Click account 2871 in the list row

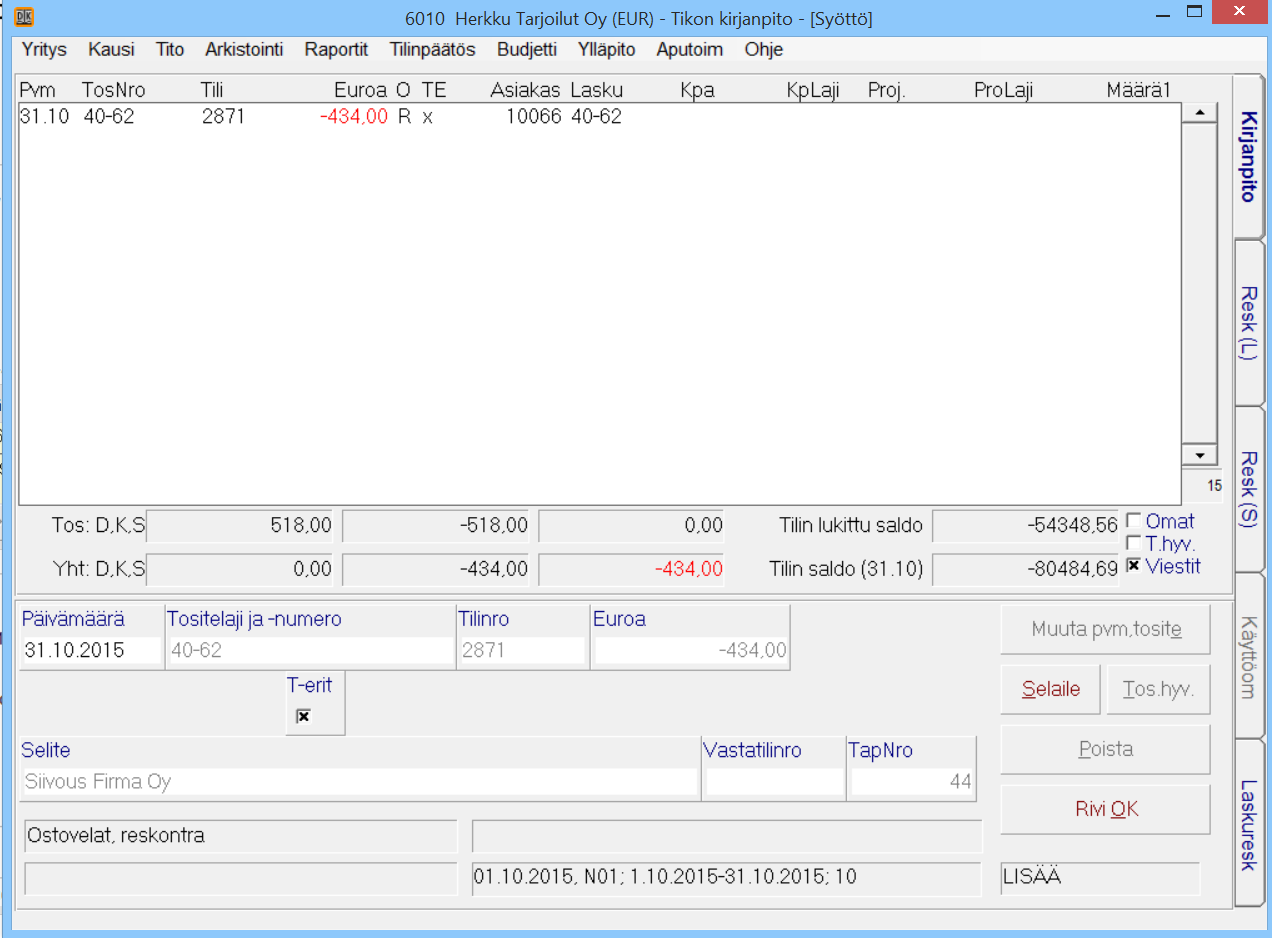(x=223, y=117)
